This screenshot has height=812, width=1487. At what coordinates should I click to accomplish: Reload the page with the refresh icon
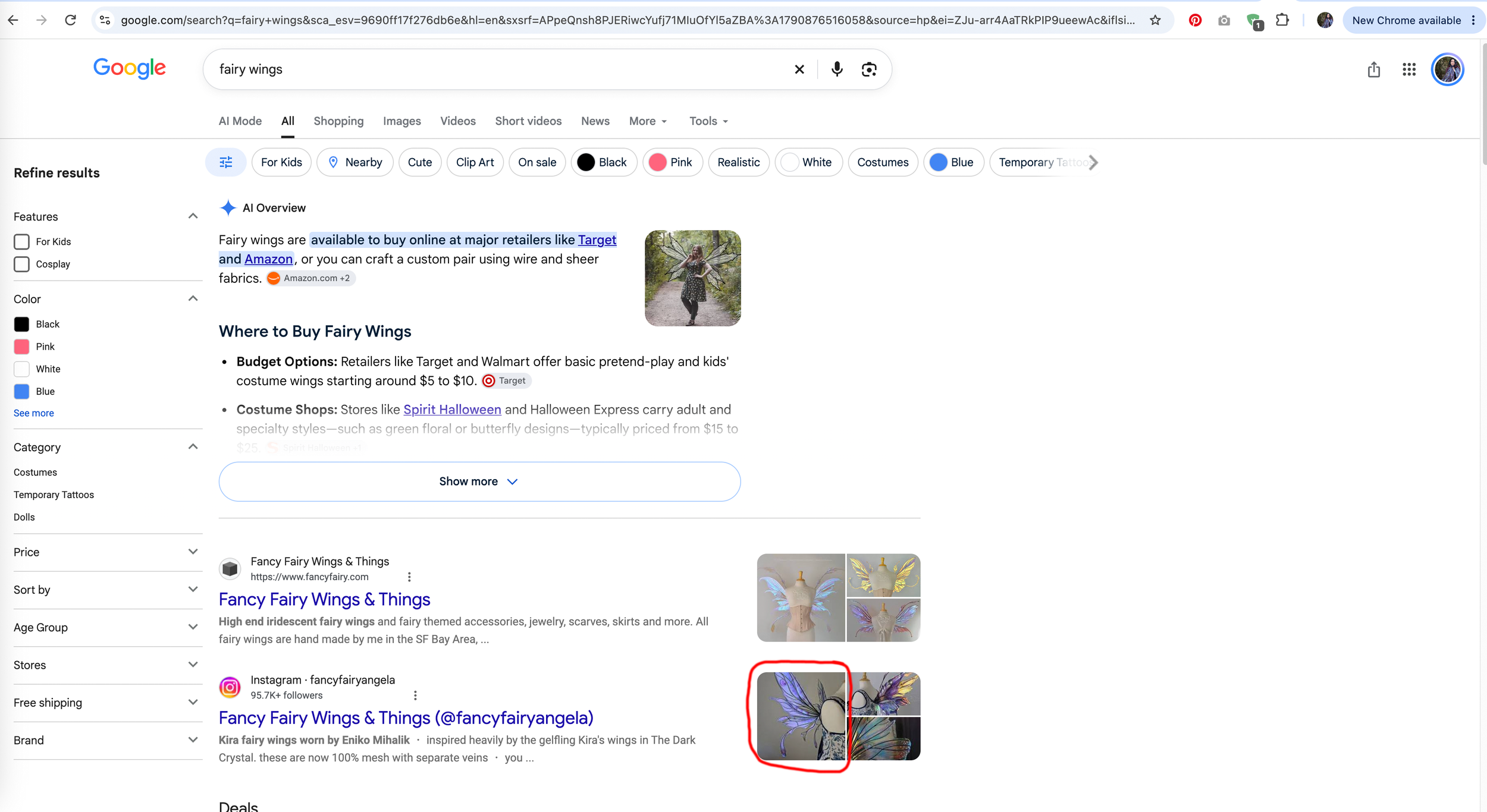point(70,20)
